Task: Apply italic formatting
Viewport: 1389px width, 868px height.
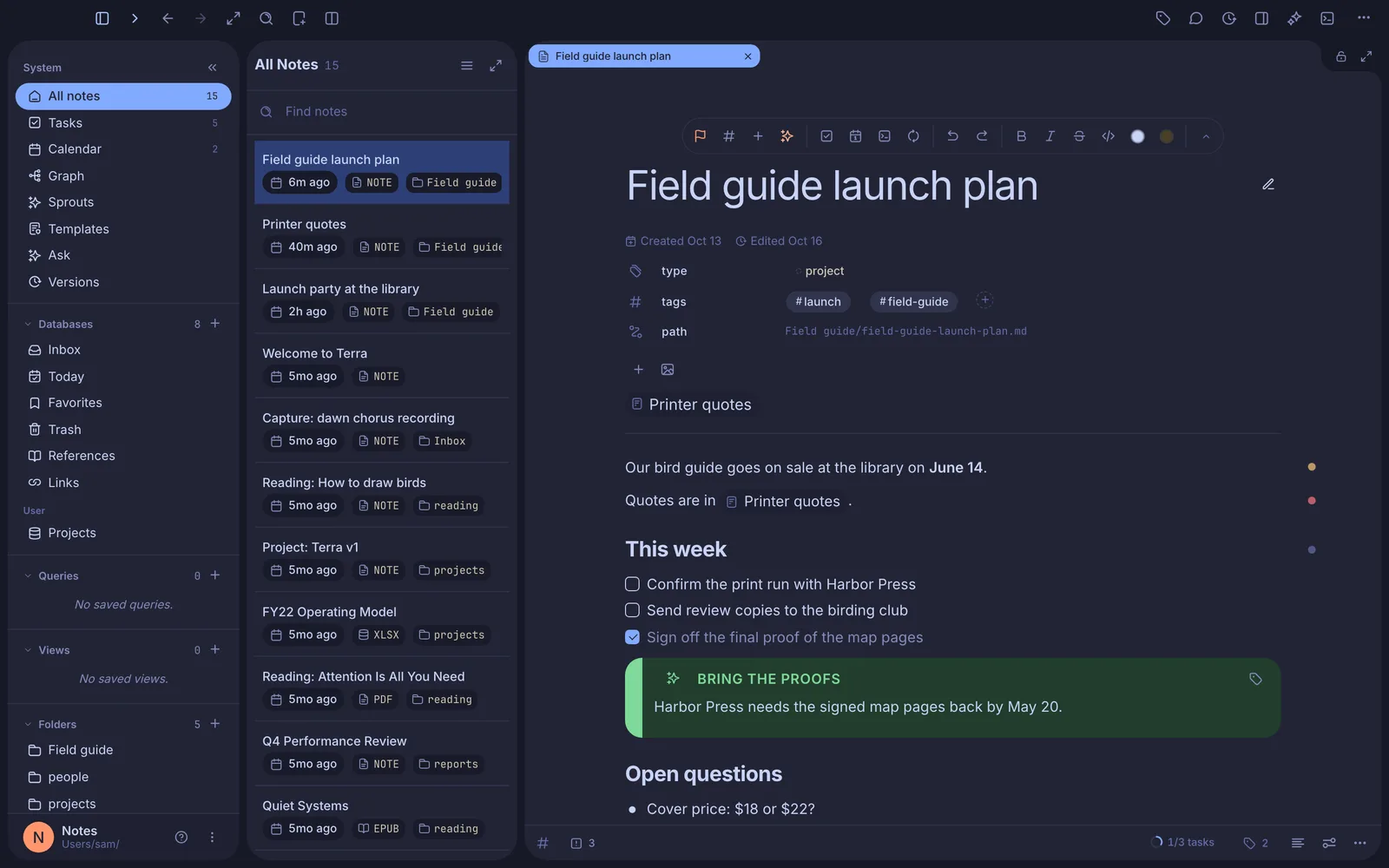Action: click(x=1050, y=136)
